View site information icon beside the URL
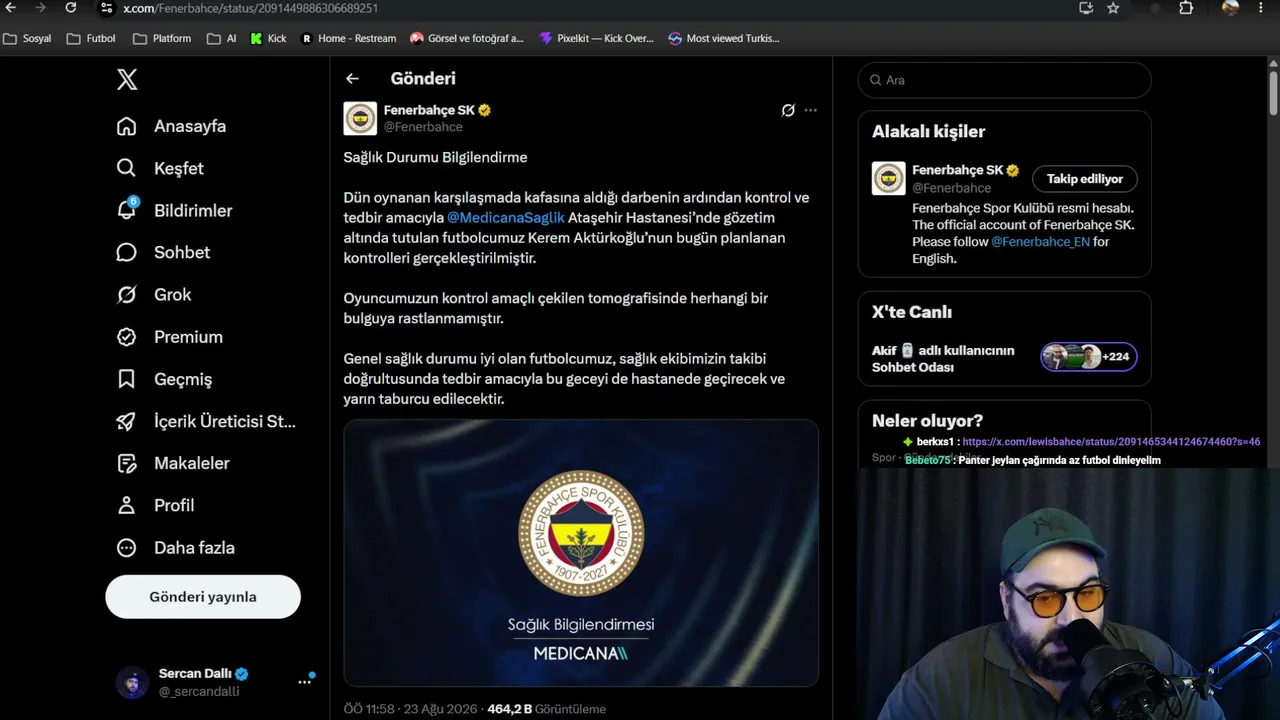 tap(106, 8)
